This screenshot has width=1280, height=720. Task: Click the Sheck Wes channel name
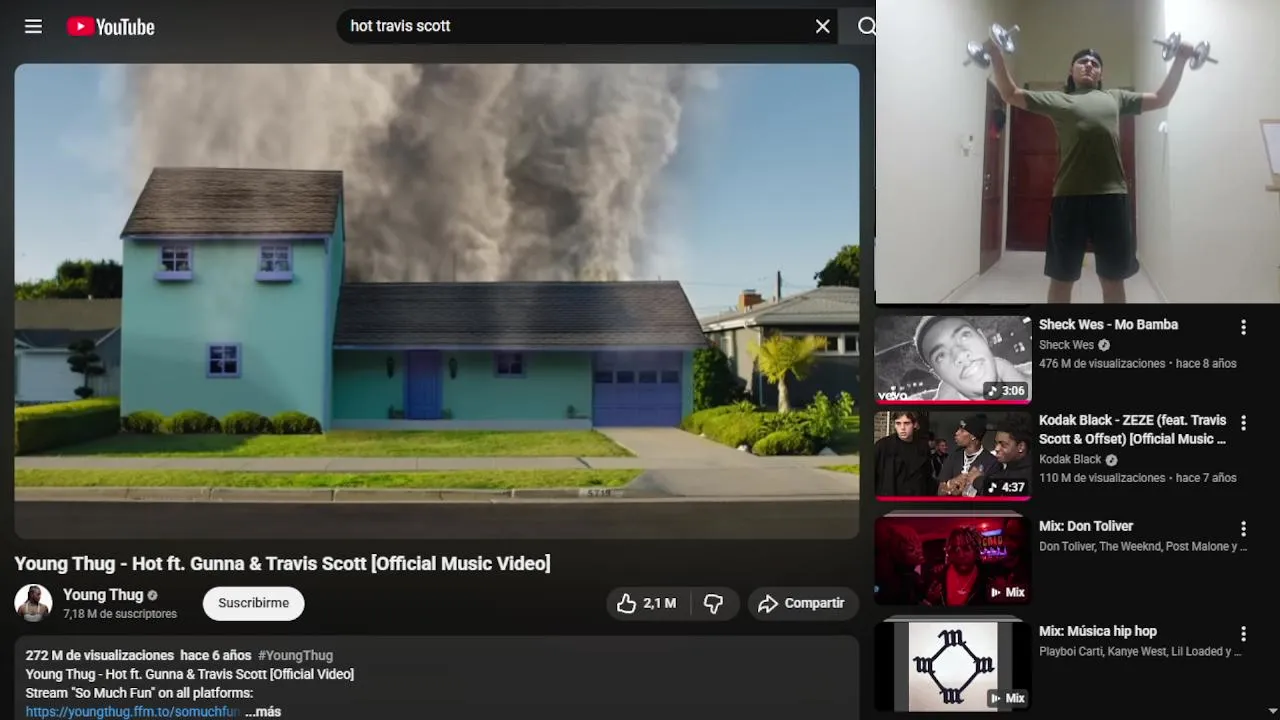[x=1066, y=345]
